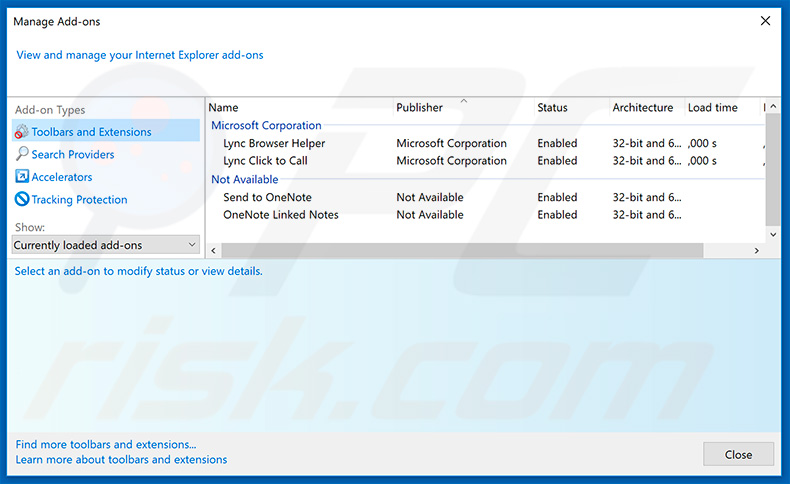Select the Send to OneNote add-on
The height and width of the screenshot is (484, 790).
click(x=267, y=197)
